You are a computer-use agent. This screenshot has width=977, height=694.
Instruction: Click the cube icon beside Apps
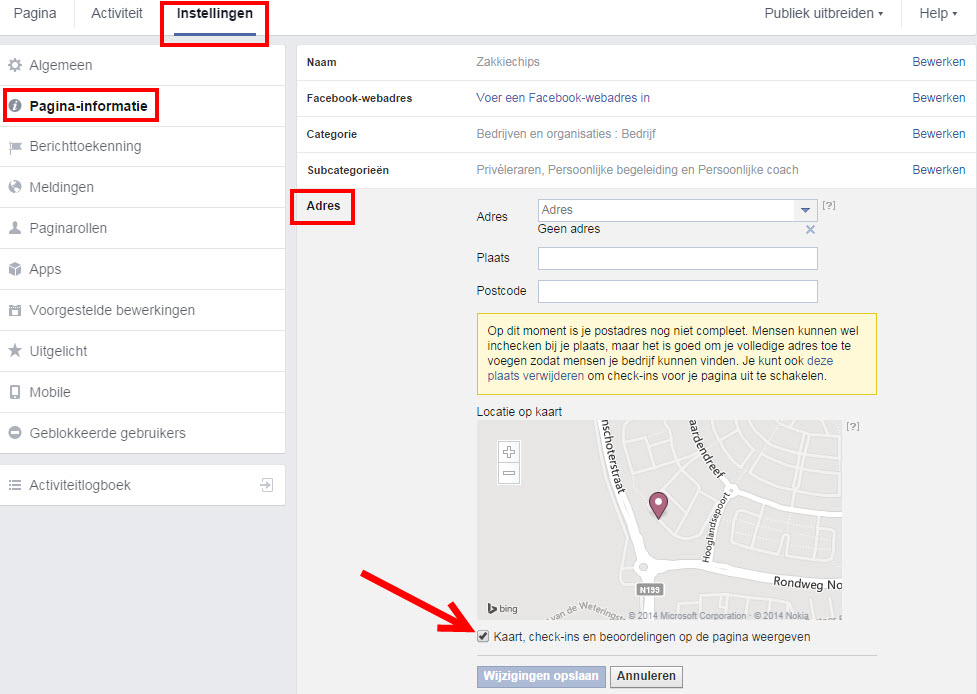15,269
